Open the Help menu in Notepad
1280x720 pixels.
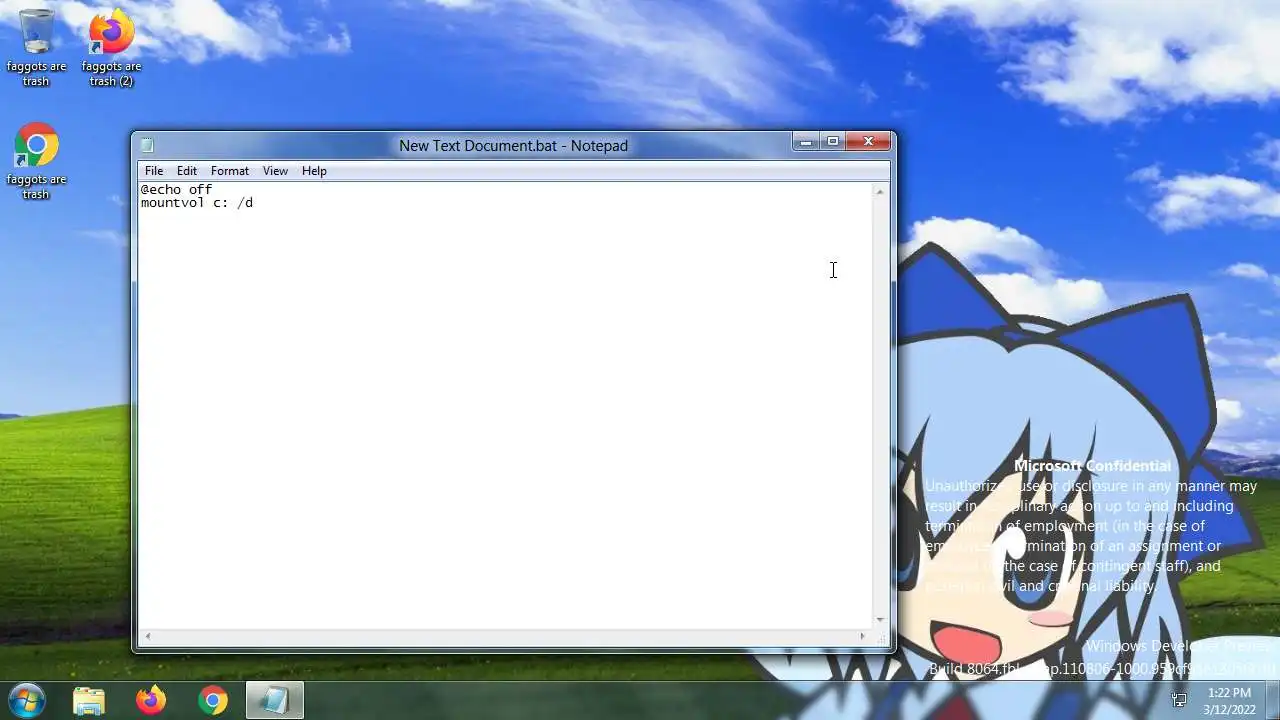click(x=314, y=171)
